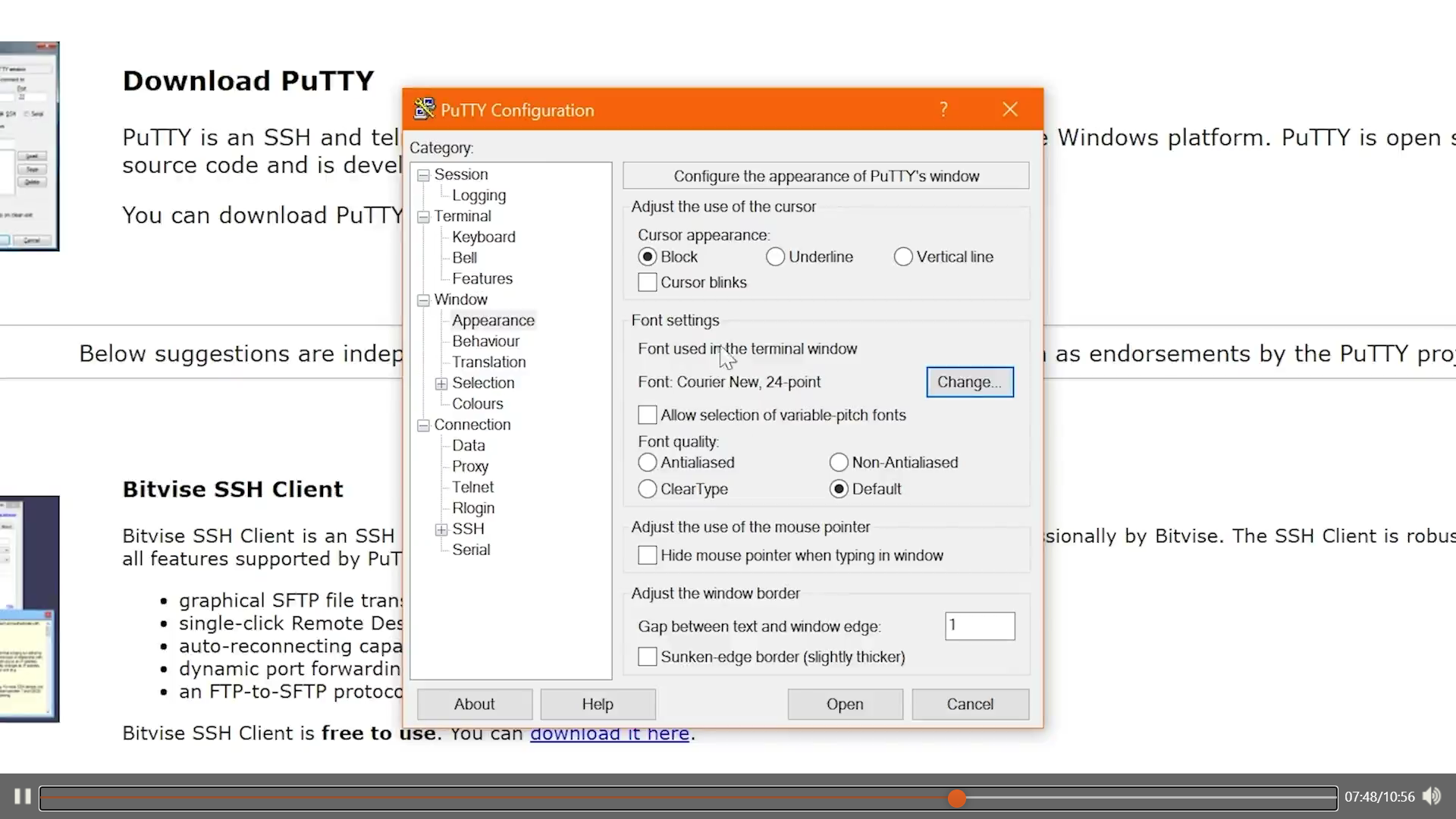This screenshot has height=819, width=1456.
Task: Click the PuTTY icon in title bar
Action: [424, 109]
